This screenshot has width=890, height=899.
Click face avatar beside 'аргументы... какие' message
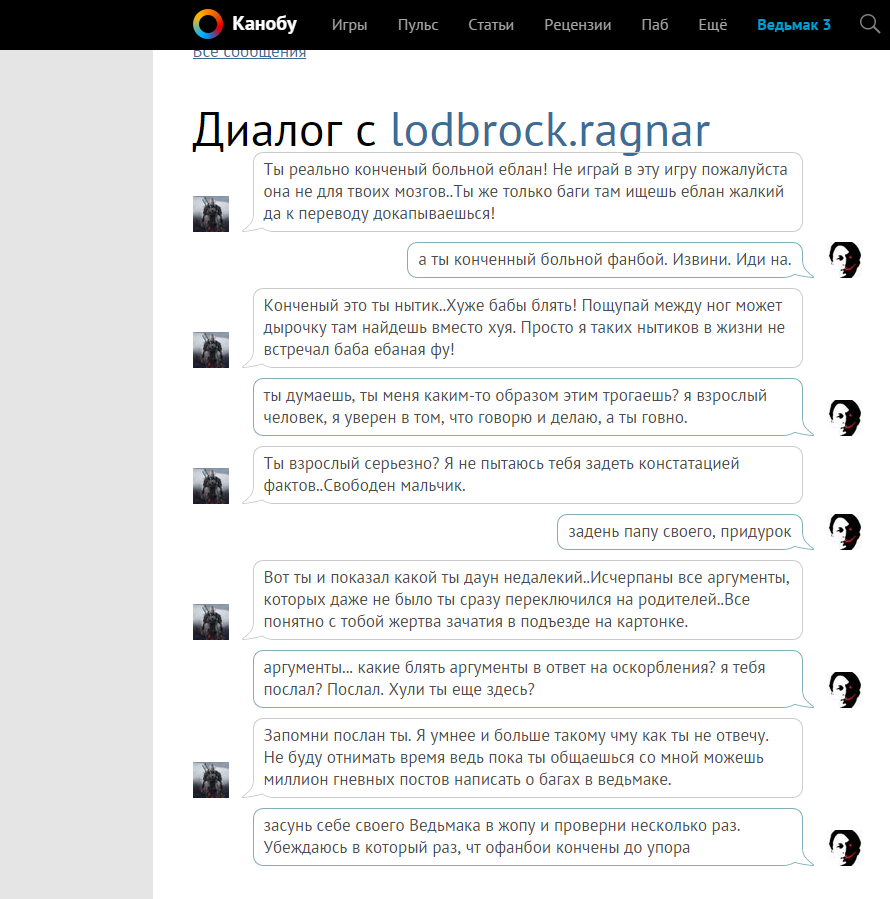coord(845,689)
